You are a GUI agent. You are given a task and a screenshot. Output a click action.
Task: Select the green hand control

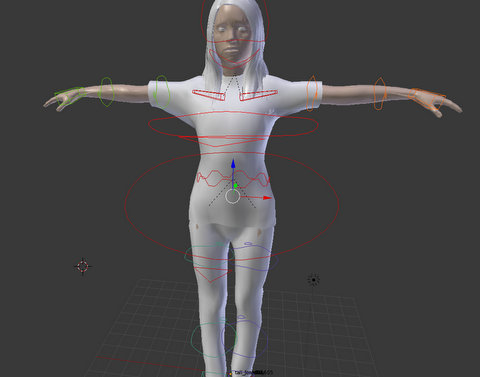pos(69,96)
